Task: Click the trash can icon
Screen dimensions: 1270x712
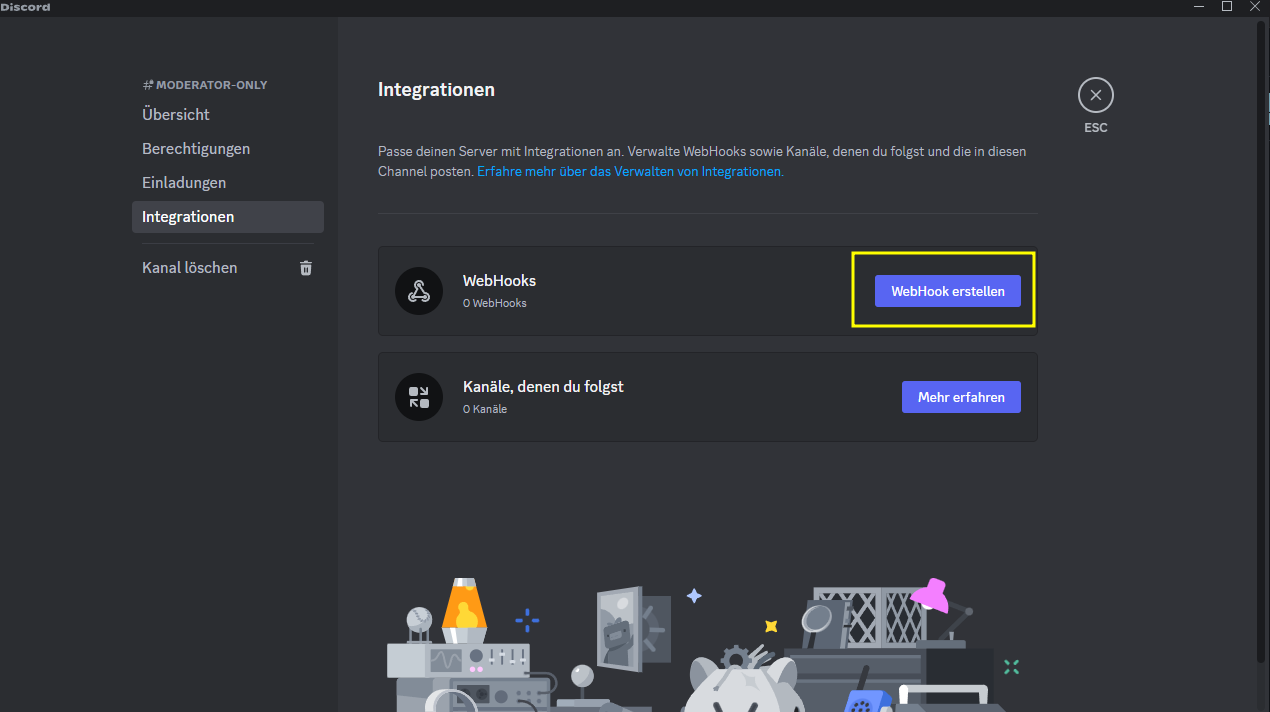Action: click(x=306, y=268)
